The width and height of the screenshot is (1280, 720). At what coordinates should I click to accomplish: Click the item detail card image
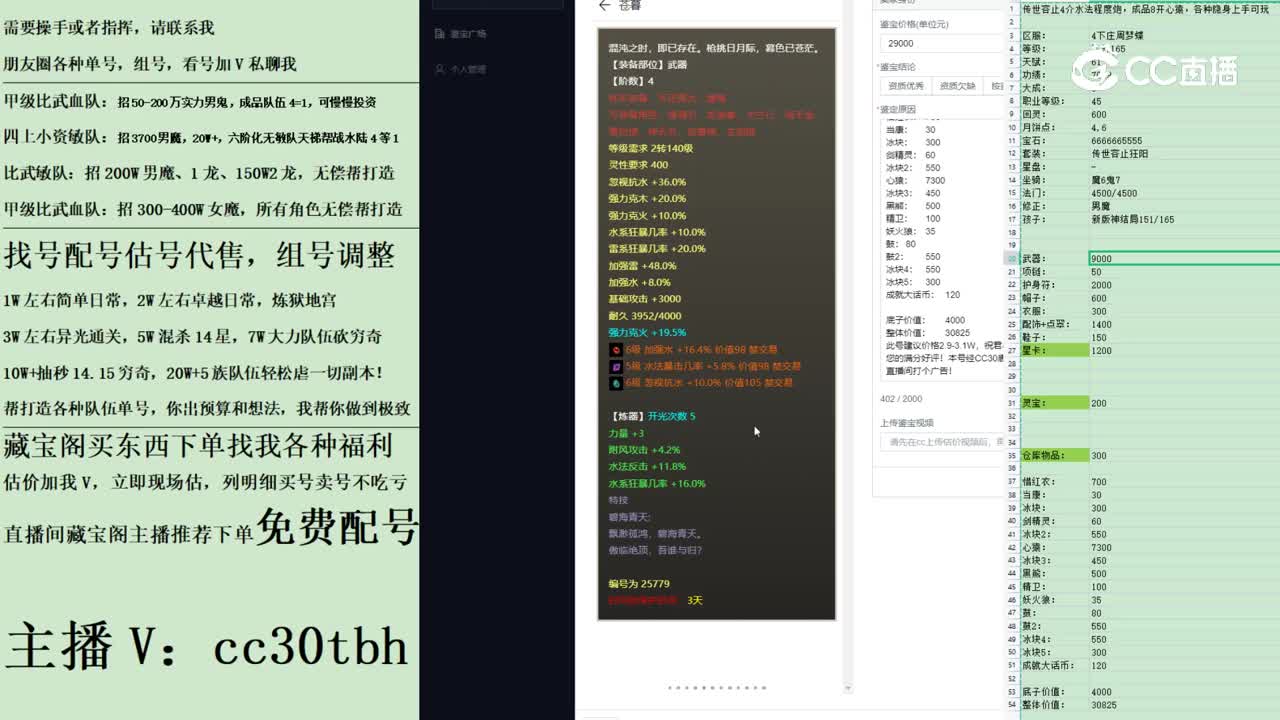[x=716, y=324]
